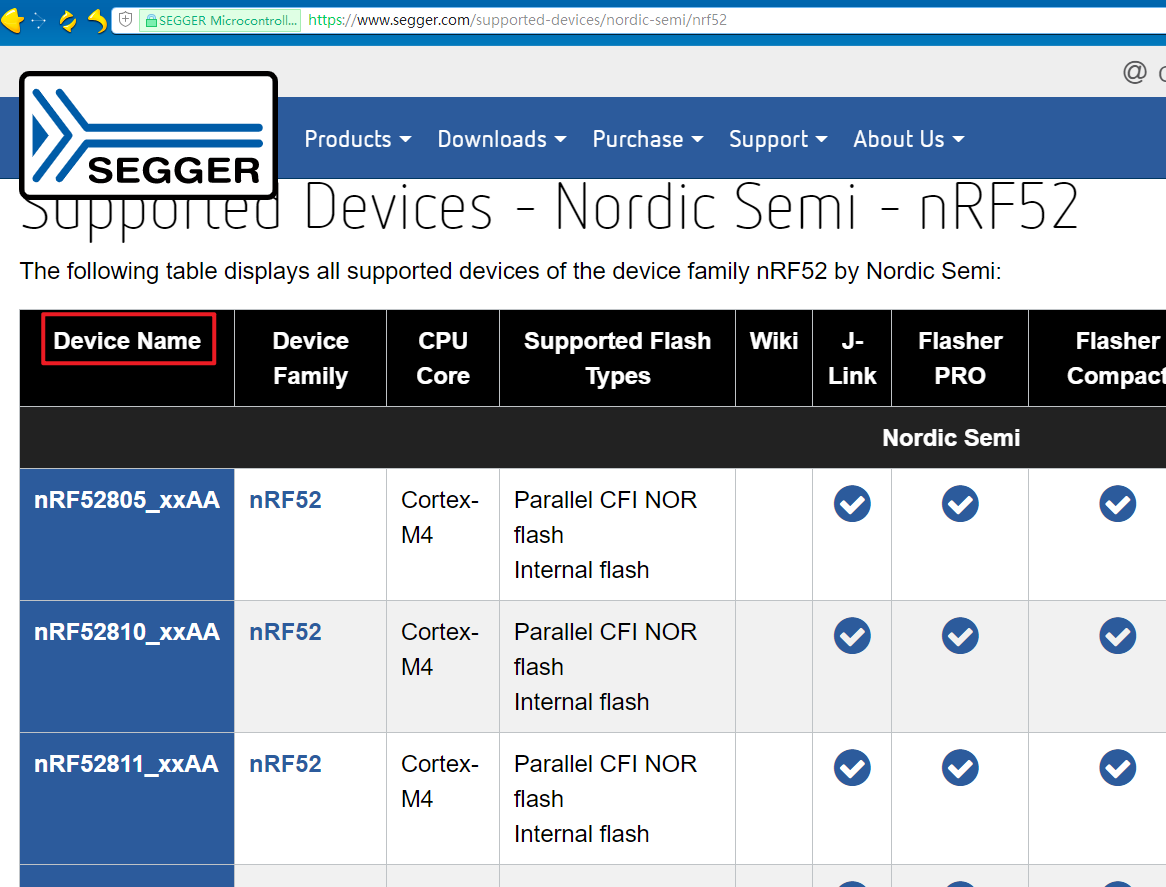Open the Purchase menu
The image size is (1166, 887).
tap(647, 139)
